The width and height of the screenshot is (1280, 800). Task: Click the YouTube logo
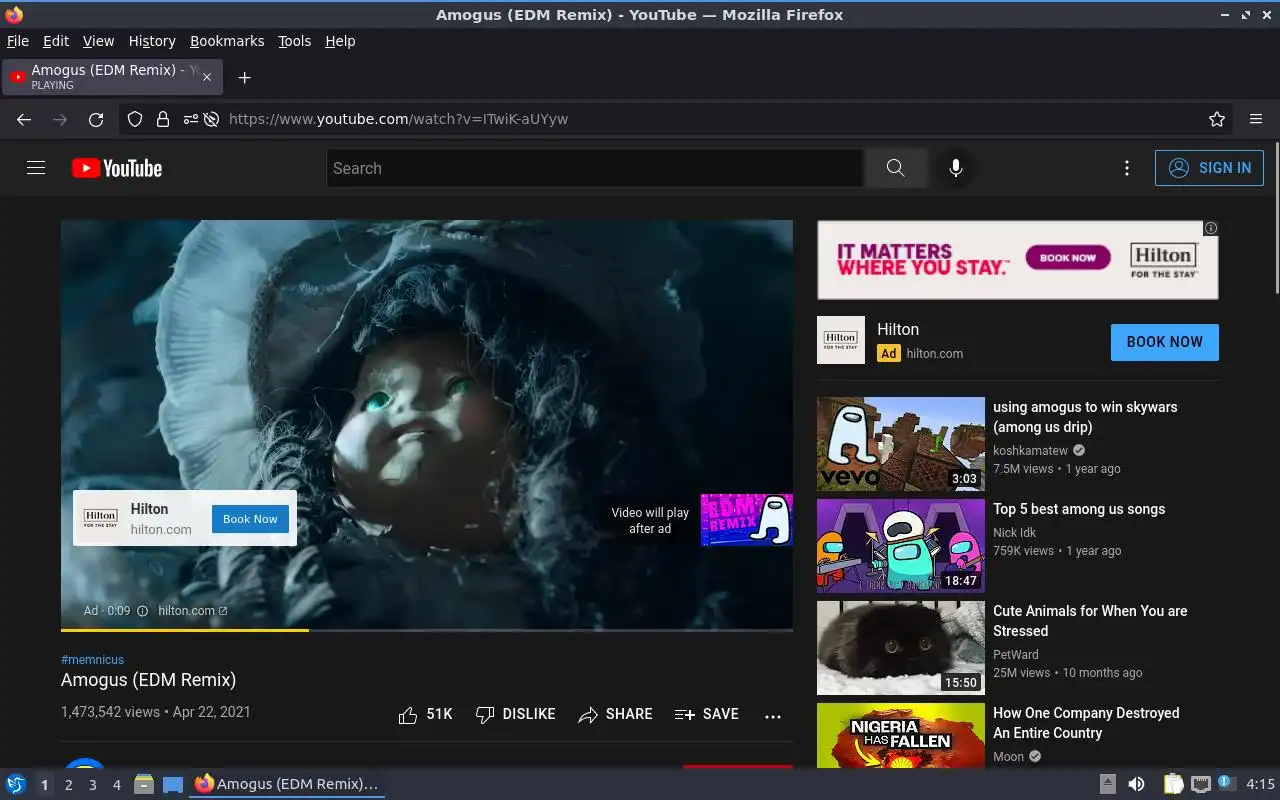coord(117,168)
